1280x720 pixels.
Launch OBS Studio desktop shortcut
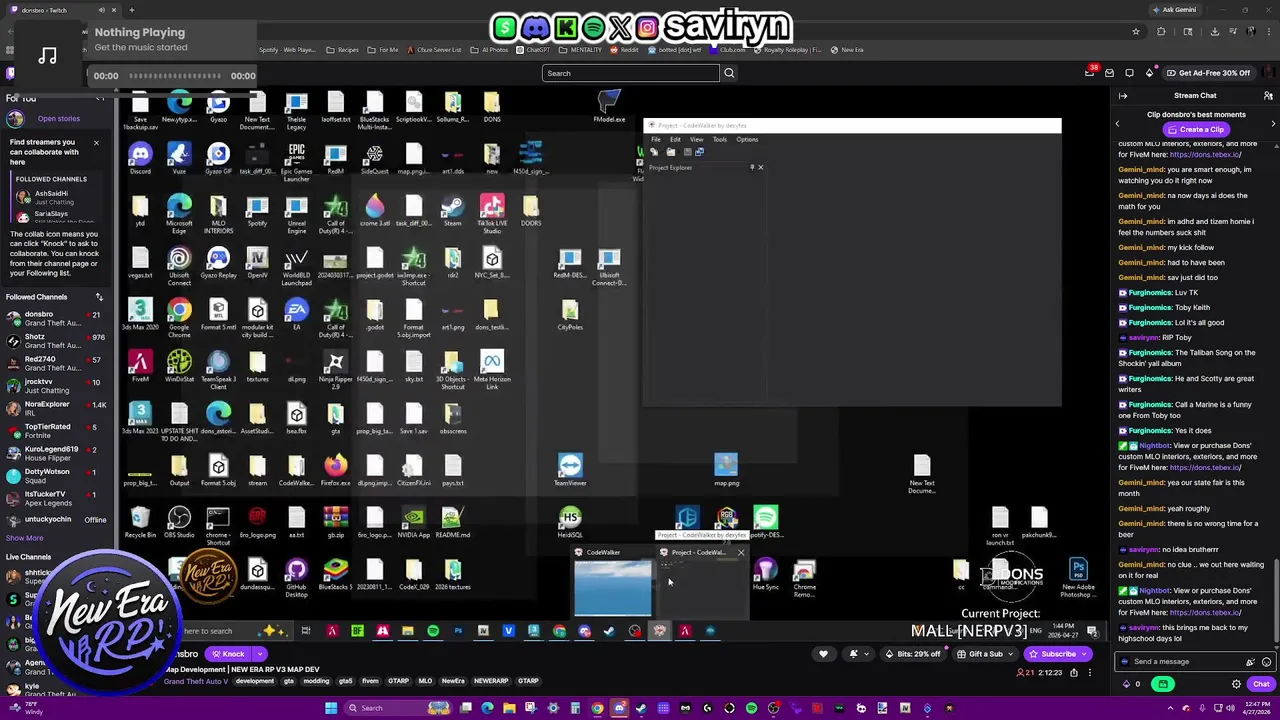pyautogui.click(x=179, y=522)
